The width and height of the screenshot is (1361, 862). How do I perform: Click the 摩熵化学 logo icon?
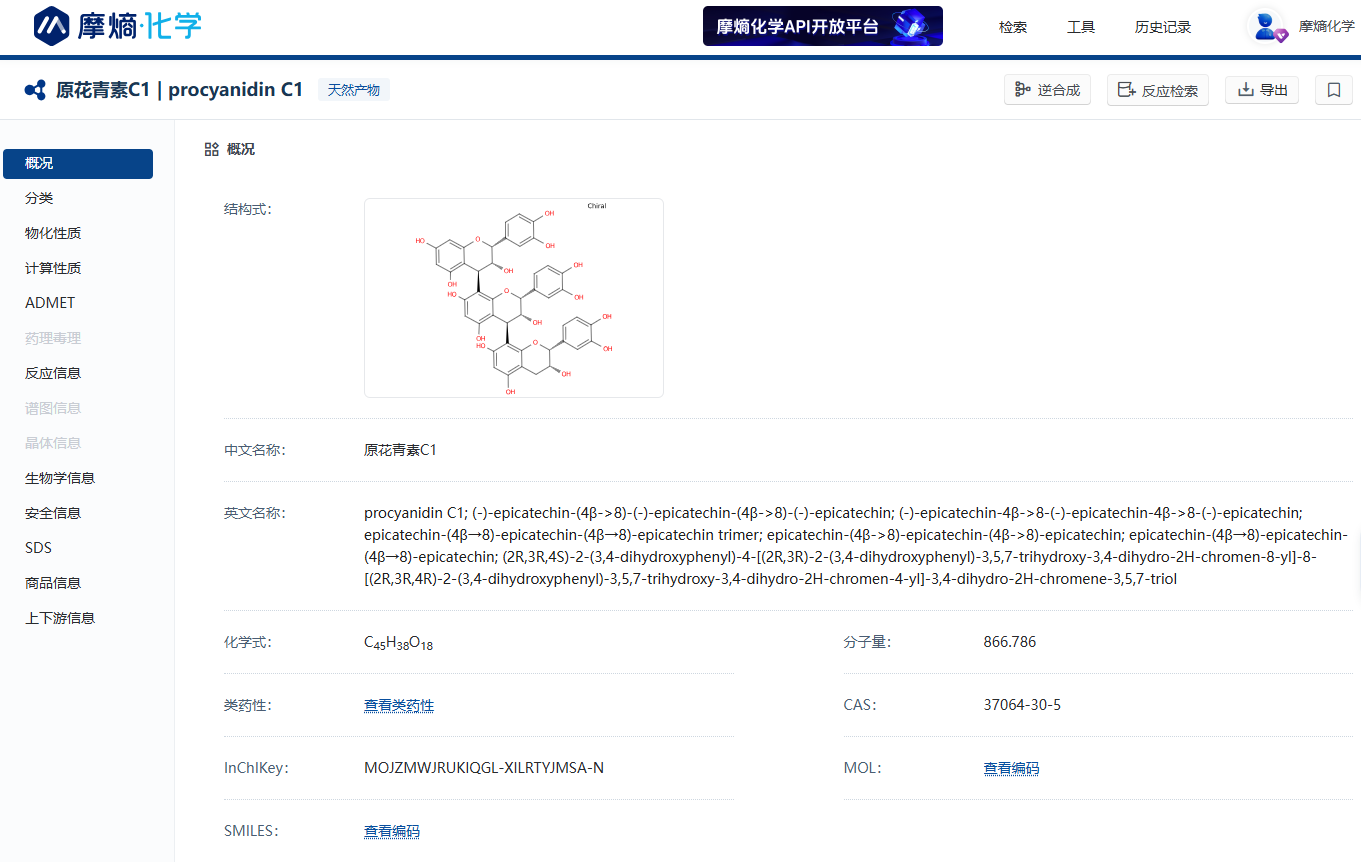(x=52, y=26)
